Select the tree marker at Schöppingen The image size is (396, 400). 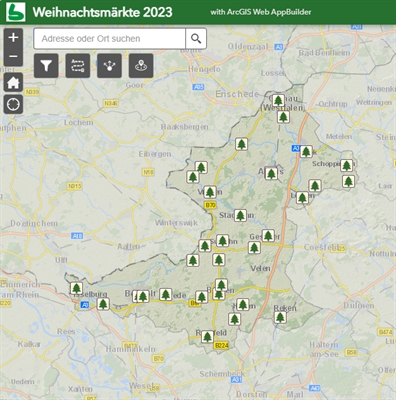coord(347,165)
